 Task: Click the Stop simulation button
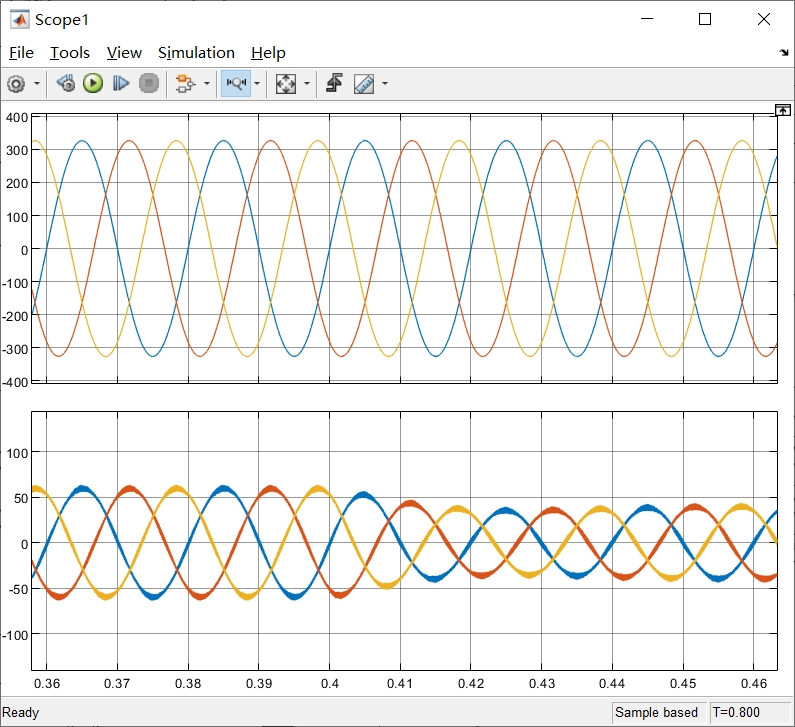pyautogui.click(x=149, y=84)
